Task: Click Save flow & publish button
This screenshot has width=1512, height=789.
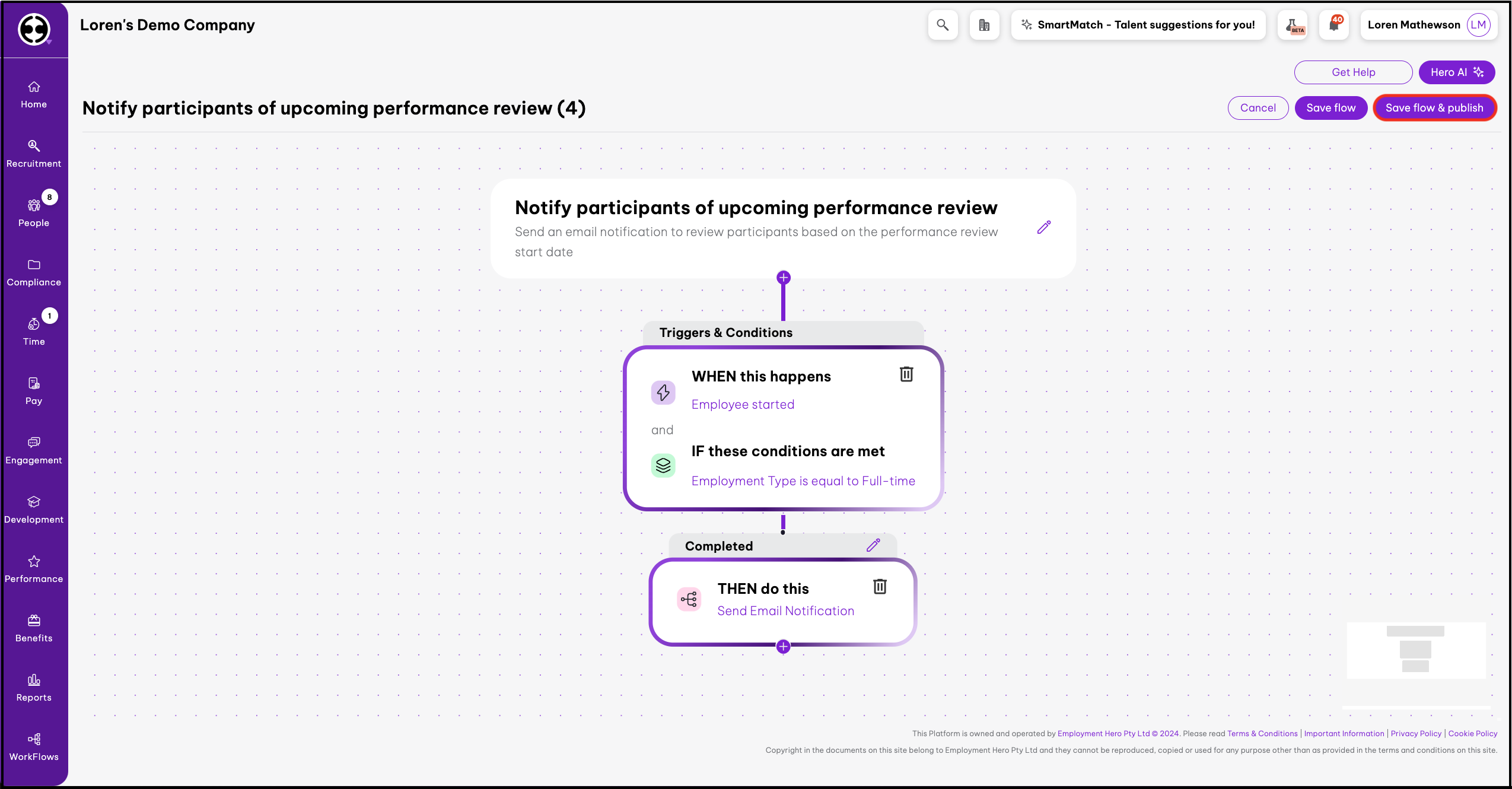Action: coord(1434,108)
